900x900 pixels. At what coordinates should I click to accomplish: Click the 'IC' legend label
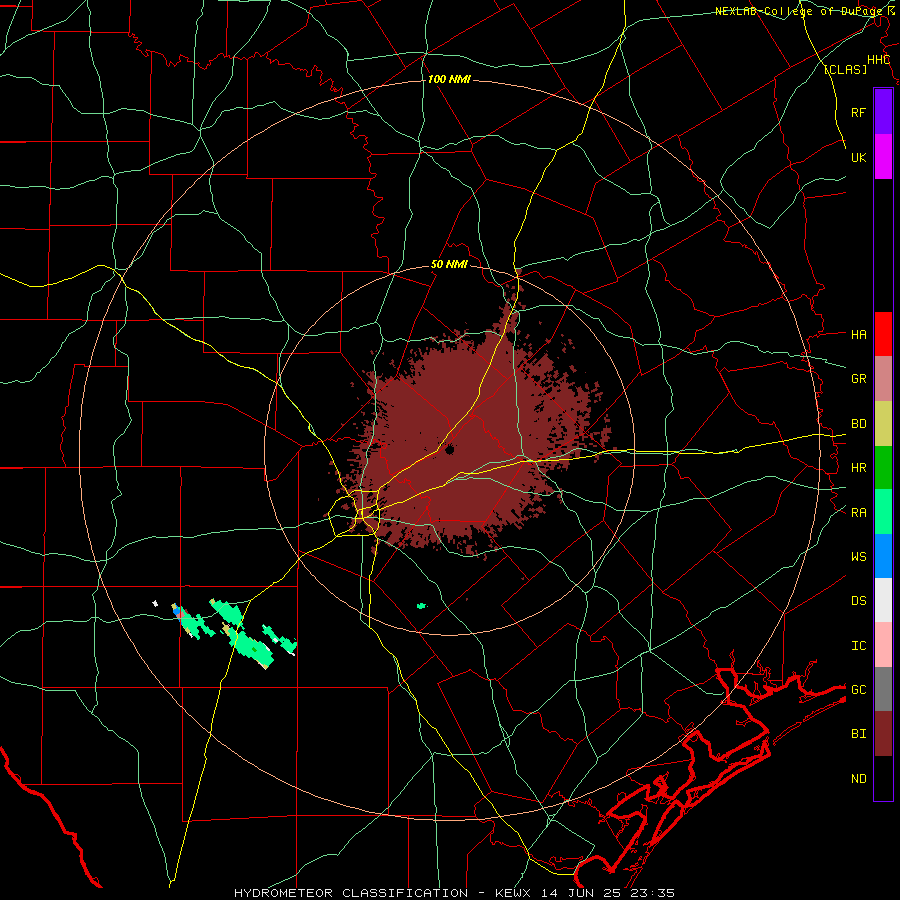858,646
